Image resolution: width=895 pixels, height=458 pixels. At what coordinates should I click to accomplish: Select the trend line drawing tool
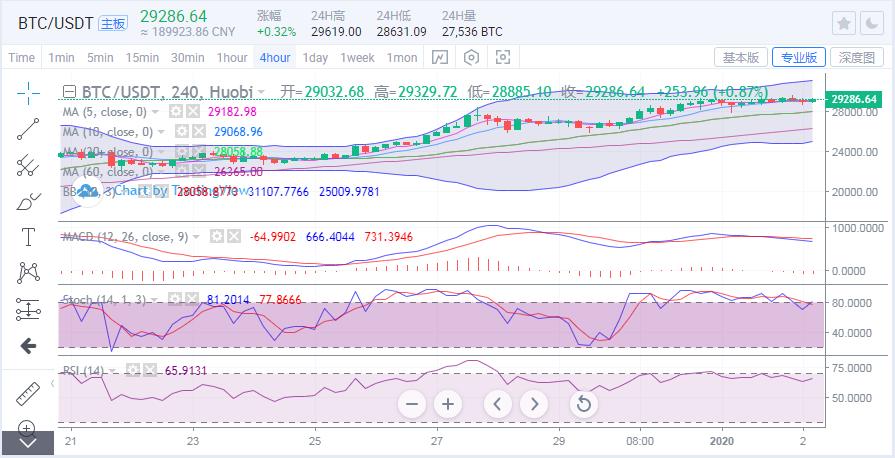point(27,129)
